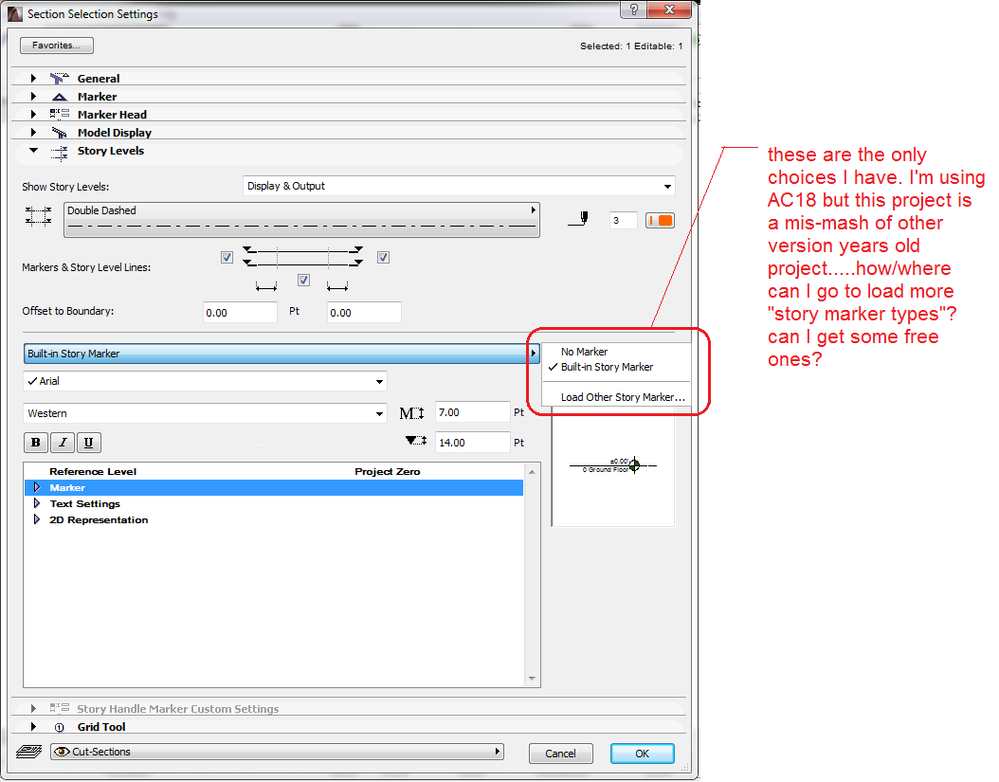Toggle Underline text formatting
The height and width of the screenshot is (782, 999).
tap(89, 442)
